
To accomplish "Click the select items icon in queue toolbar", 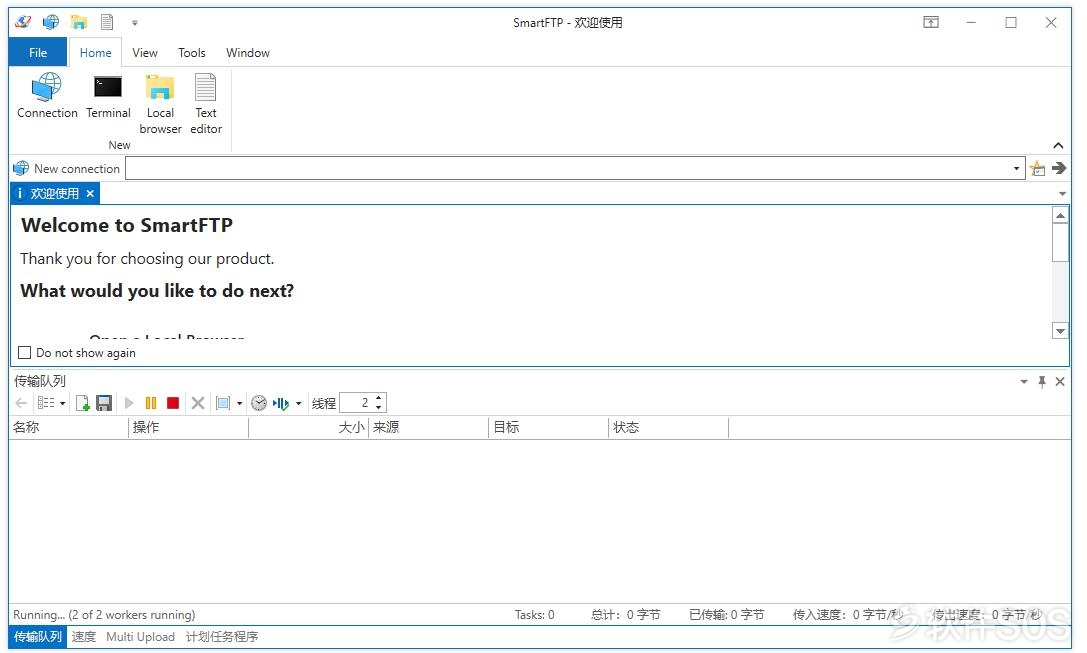I will pos(223,403).
